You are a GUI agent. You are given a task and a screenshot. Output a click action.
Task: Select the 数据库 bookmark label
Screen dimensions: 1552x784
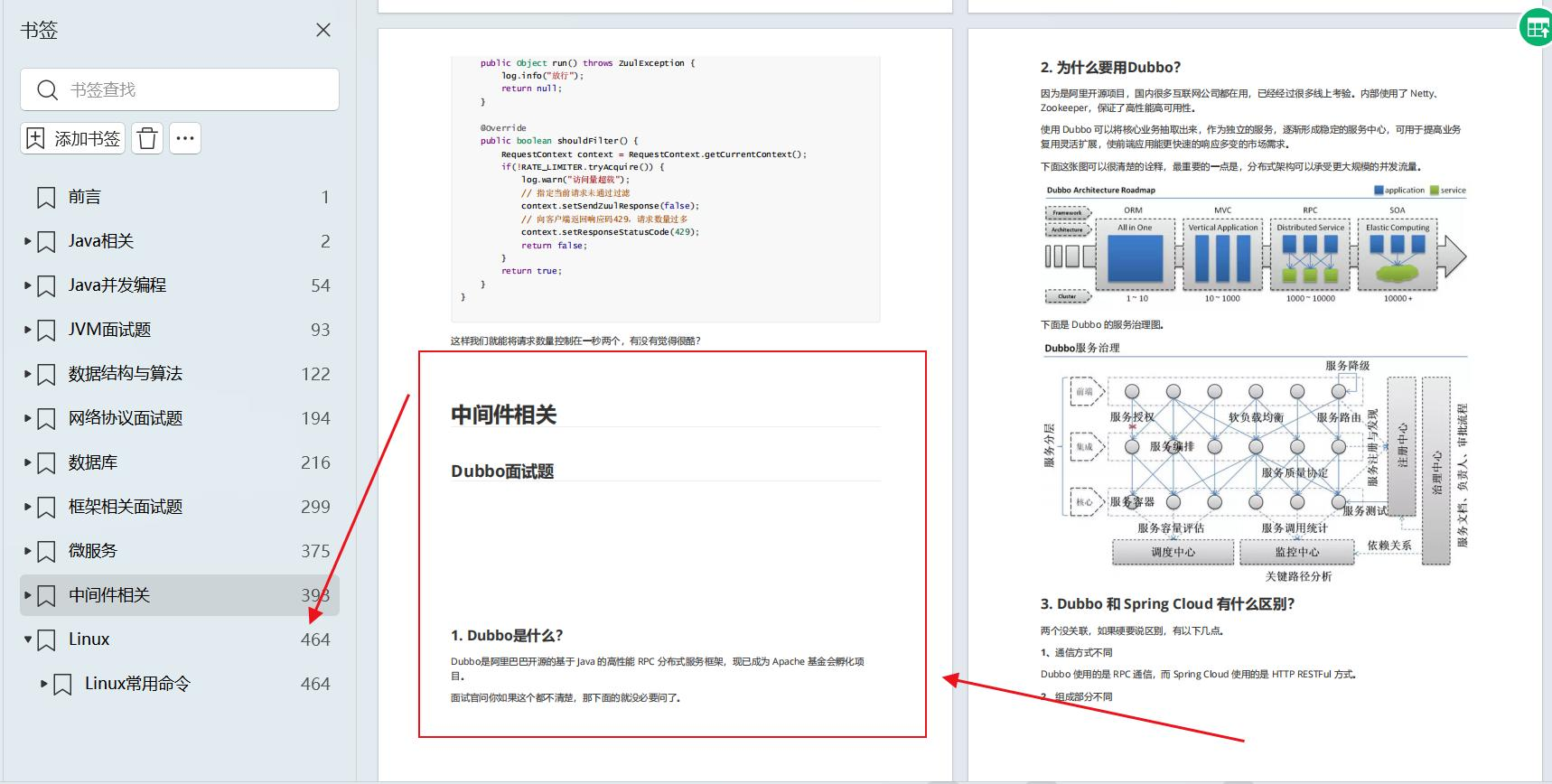[x=93, y=462]
